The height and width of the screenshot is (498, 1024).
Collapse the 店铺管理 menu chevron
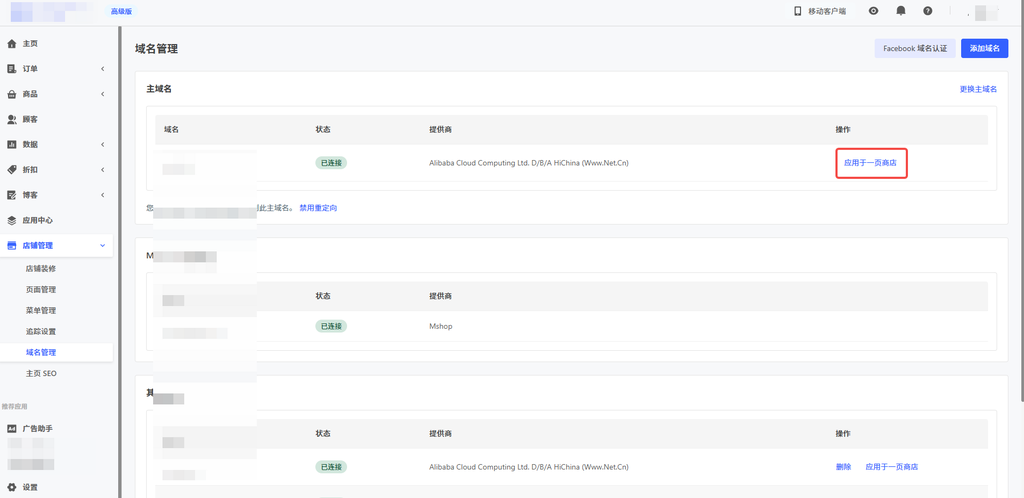click(x=103, y=245)
